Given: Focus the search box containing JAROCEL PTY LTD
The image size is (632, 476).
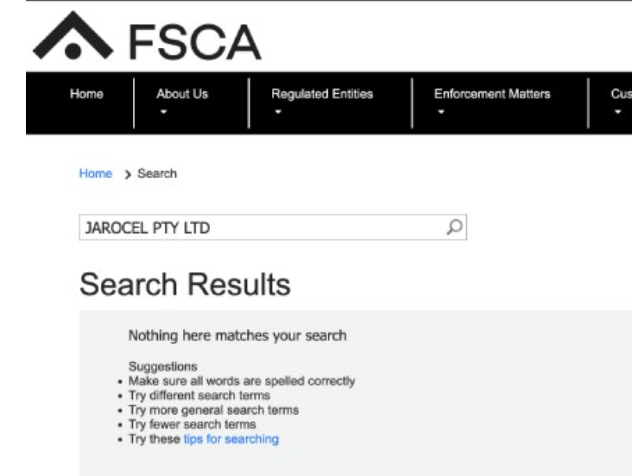Looking at the screenshot, I should point(260,228).
